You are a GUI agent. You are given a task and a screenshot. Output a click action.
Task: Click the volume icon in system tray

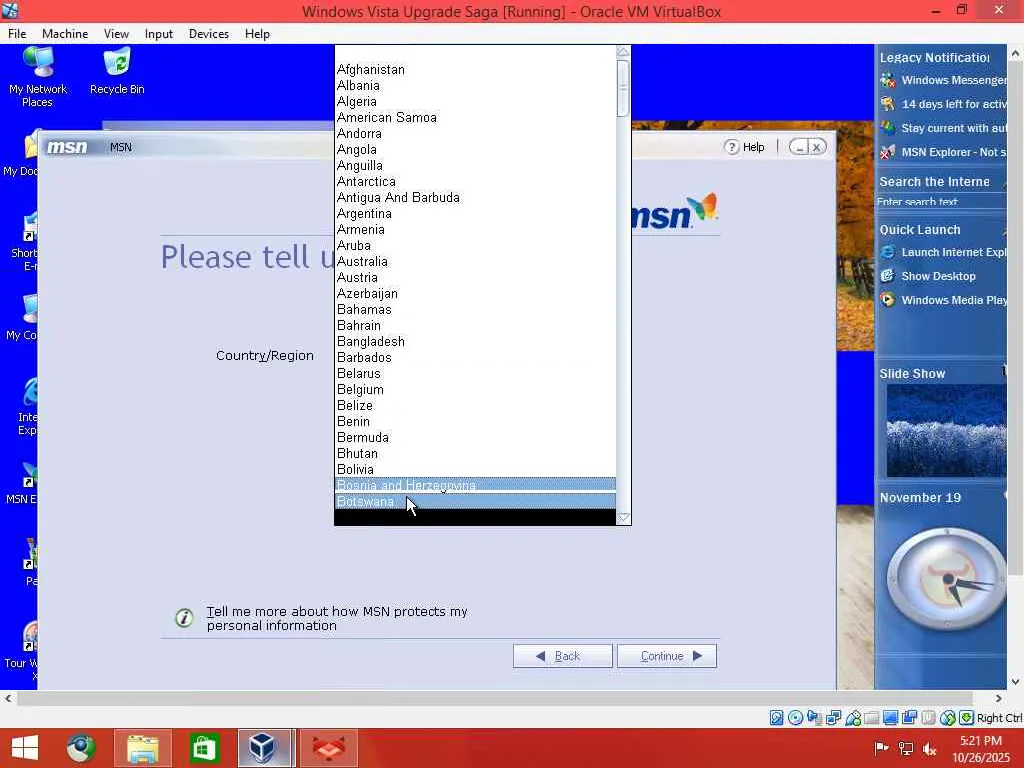pos(930,749)
